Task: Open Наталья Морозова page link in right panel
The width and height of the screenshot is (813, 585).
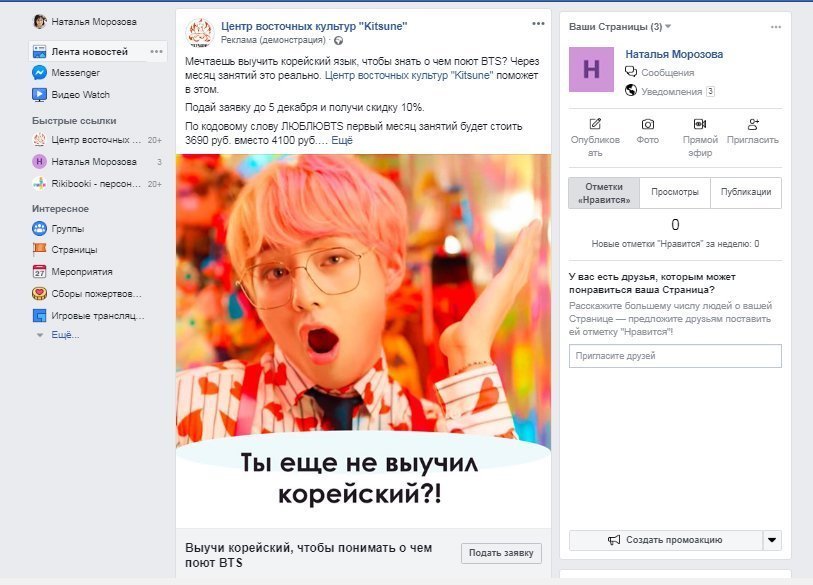Action: point(674,54)
